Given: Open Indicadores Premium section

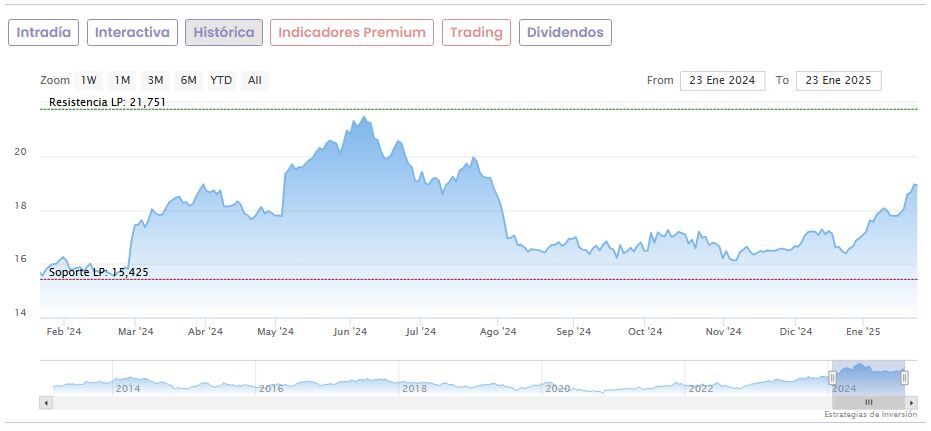Looking at the screenshot, I should tap(352, 33).
